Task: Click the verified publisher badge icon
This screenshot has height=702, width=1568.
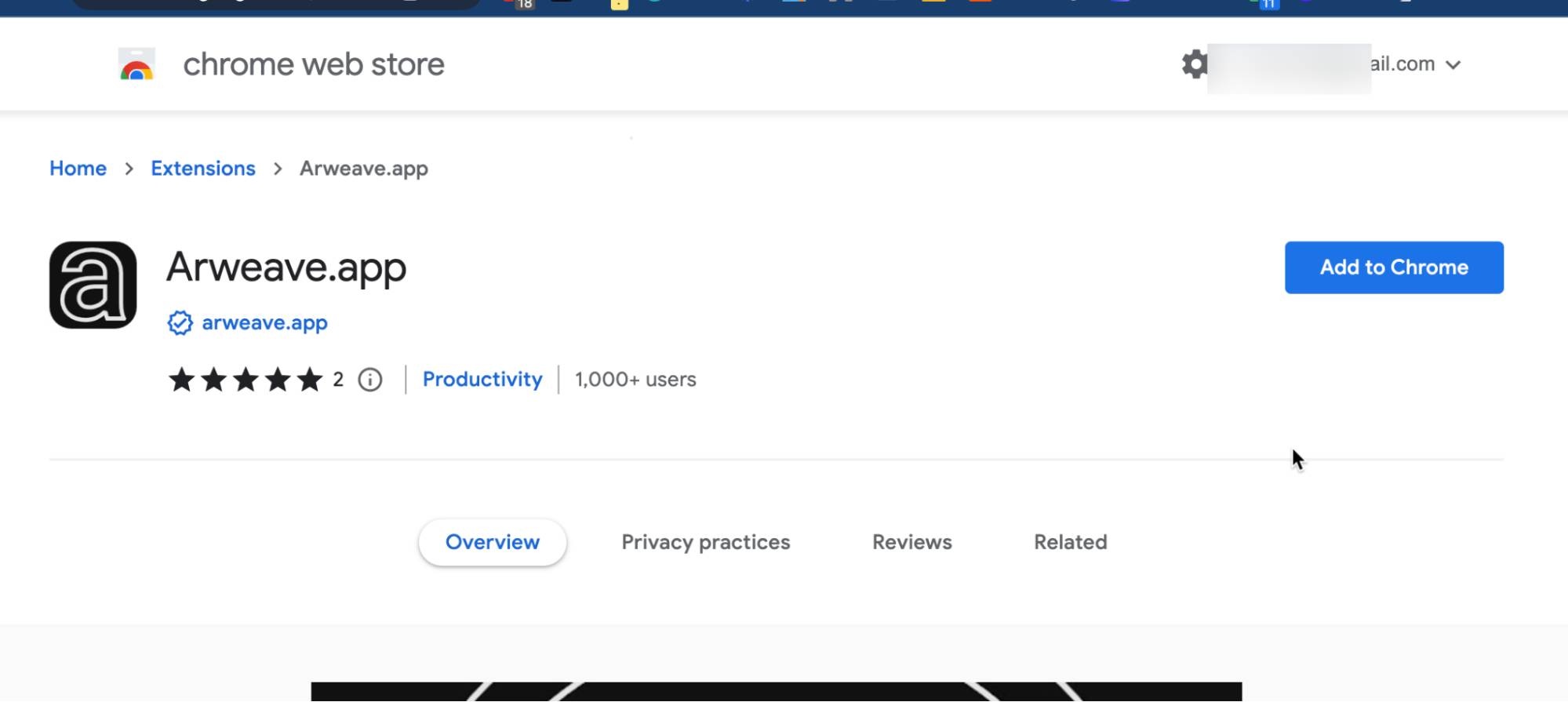Action: coord(180,323)
